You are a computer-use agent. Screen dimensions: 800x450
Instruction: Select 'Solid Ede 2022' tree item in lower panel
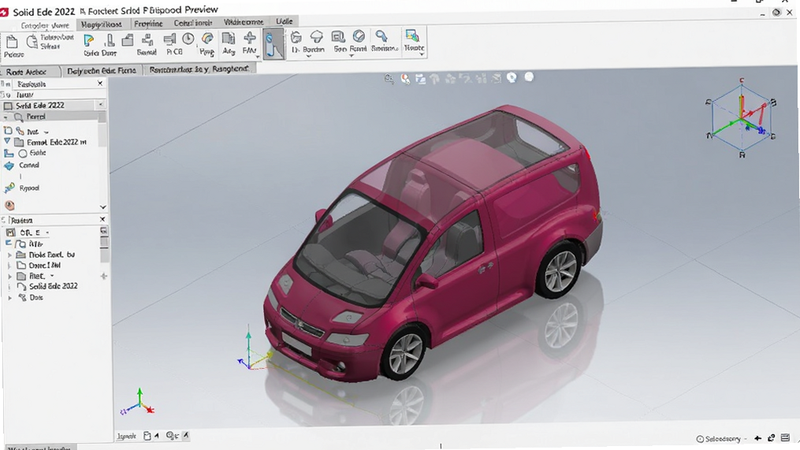pyautogui.click(x=53, y=286)
